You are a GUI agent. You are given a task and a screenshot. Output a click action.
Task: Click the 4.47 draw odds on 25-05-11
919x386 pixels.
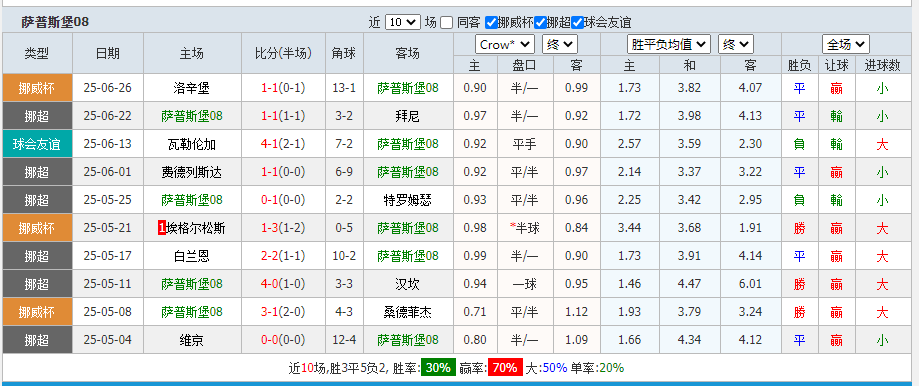(x=689, y=284)
